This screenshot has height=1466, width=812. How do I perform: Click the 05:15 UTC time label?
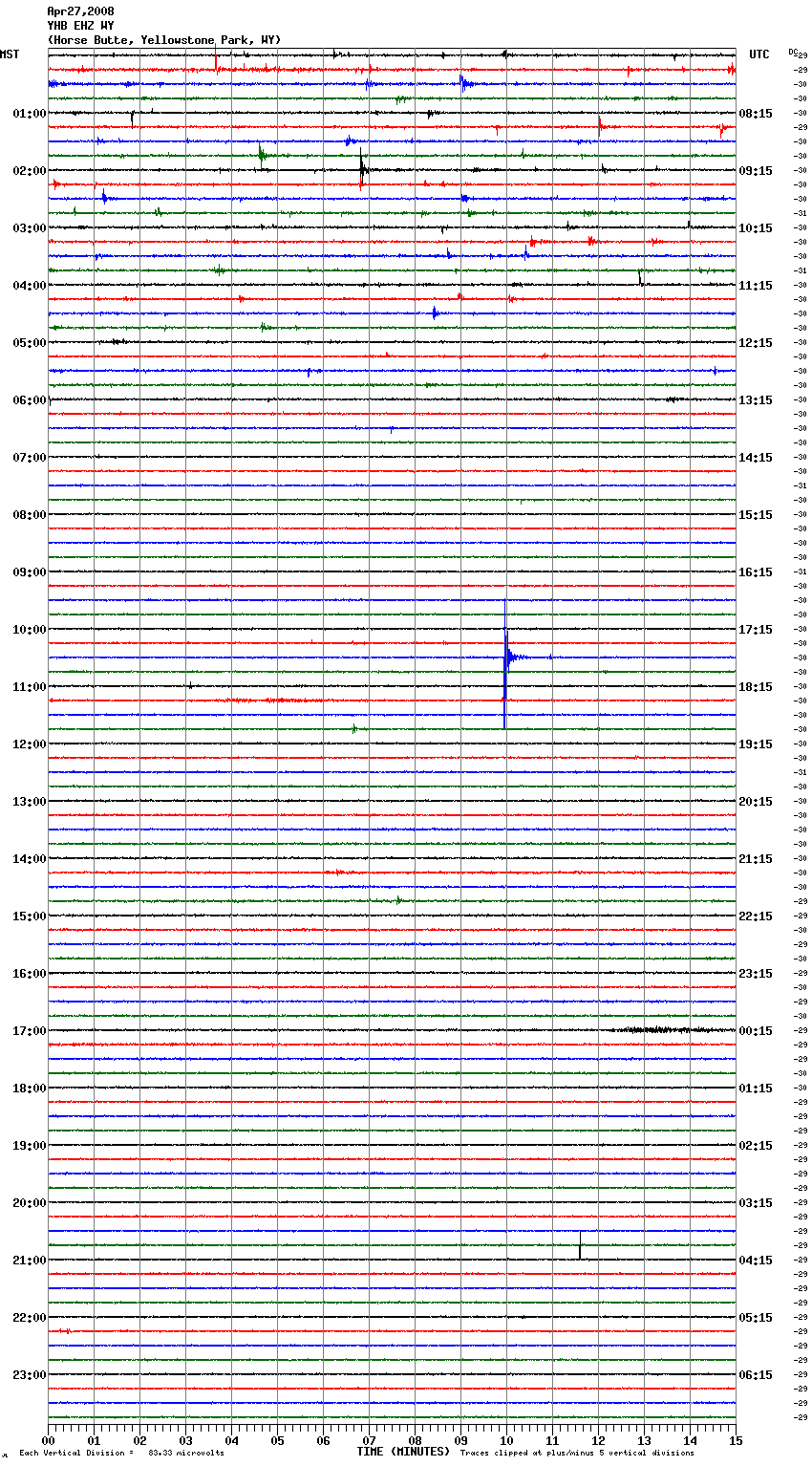[x=756, y=1318]
